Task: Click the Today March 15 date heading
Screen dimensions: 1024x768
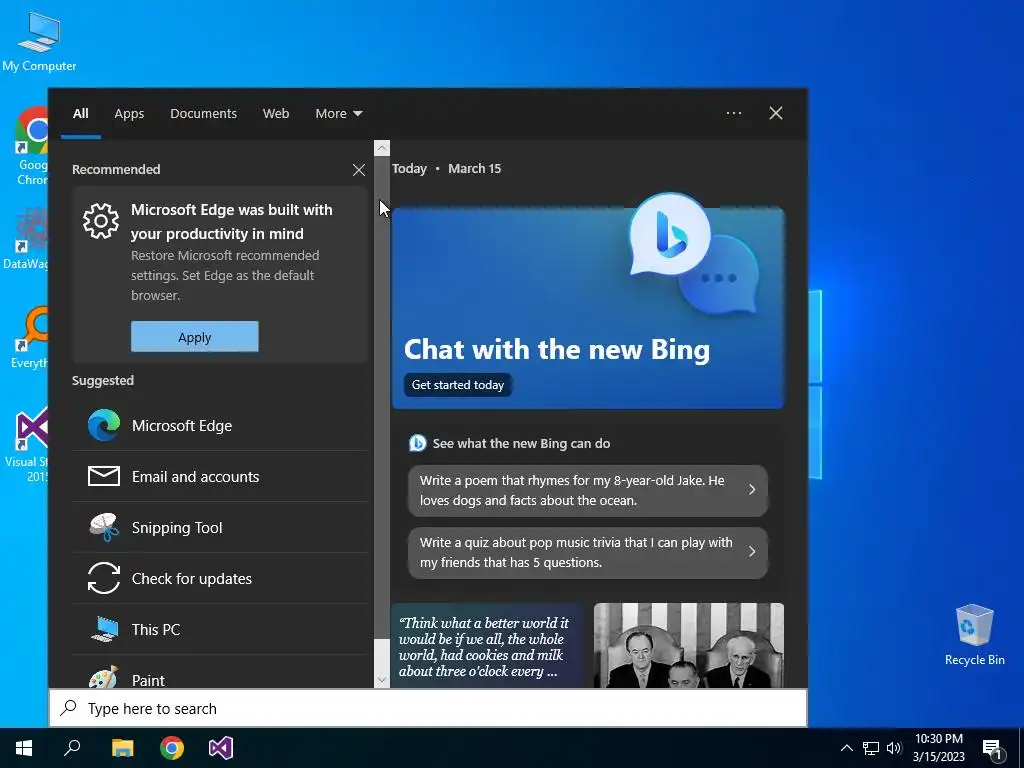Action: pos(447,168)
